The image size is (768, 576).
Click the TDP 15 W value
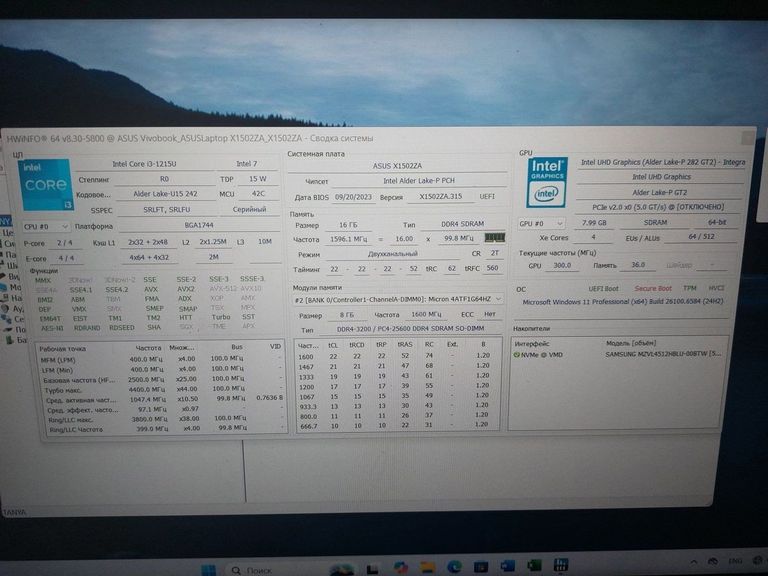[x=258, y=179]
